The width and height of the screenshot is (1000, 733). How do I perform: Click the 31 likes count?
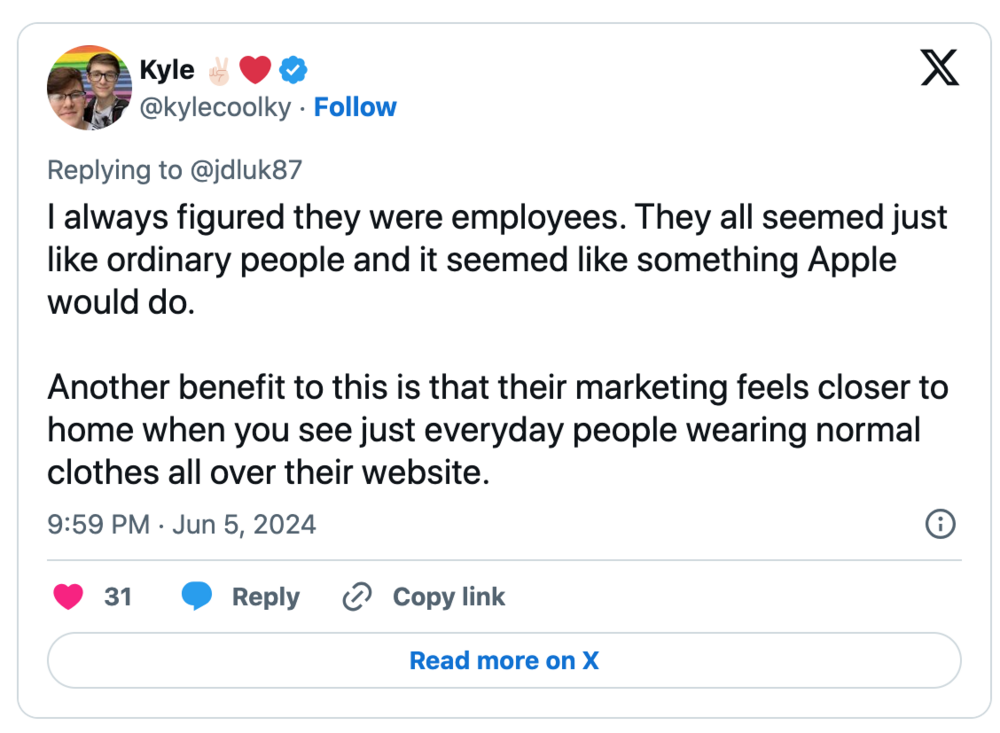click(x=118, y=597)
